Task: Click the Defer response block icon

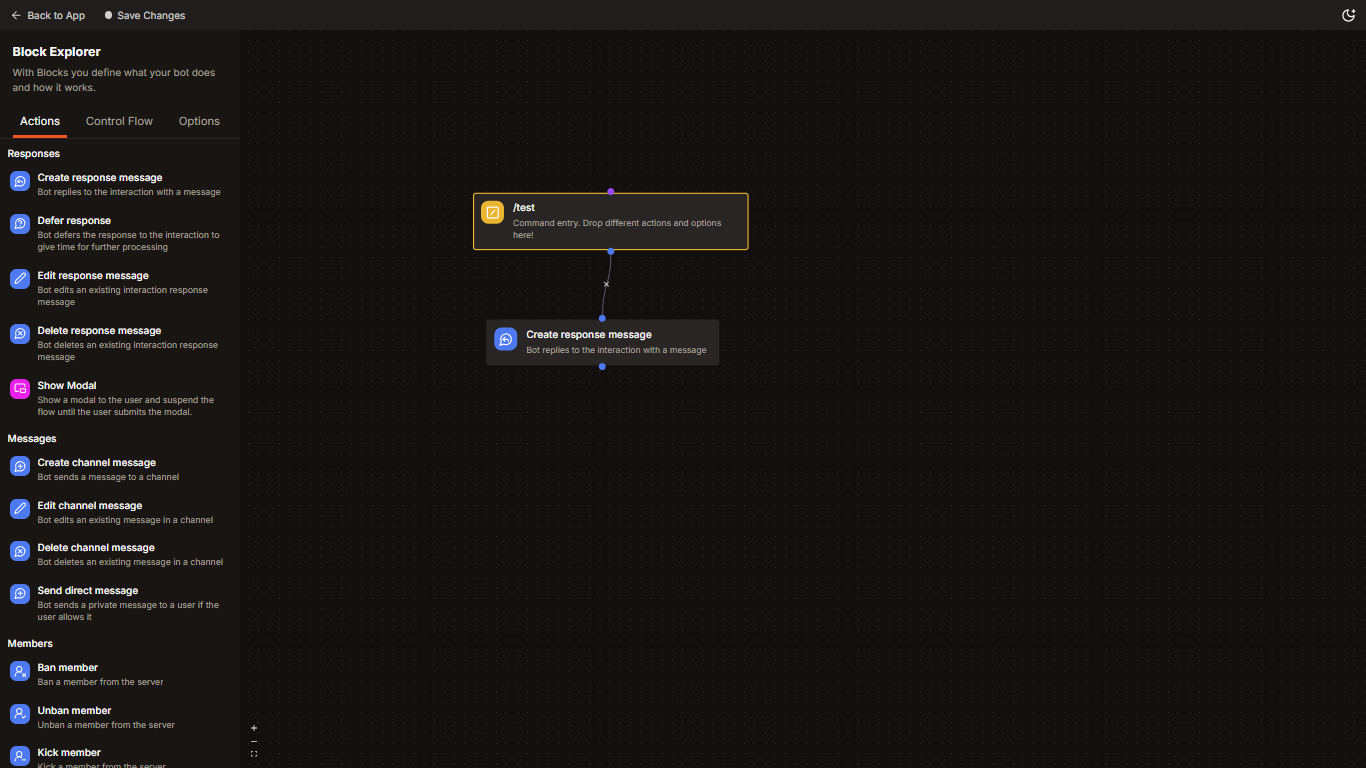Action: (20, 224)
